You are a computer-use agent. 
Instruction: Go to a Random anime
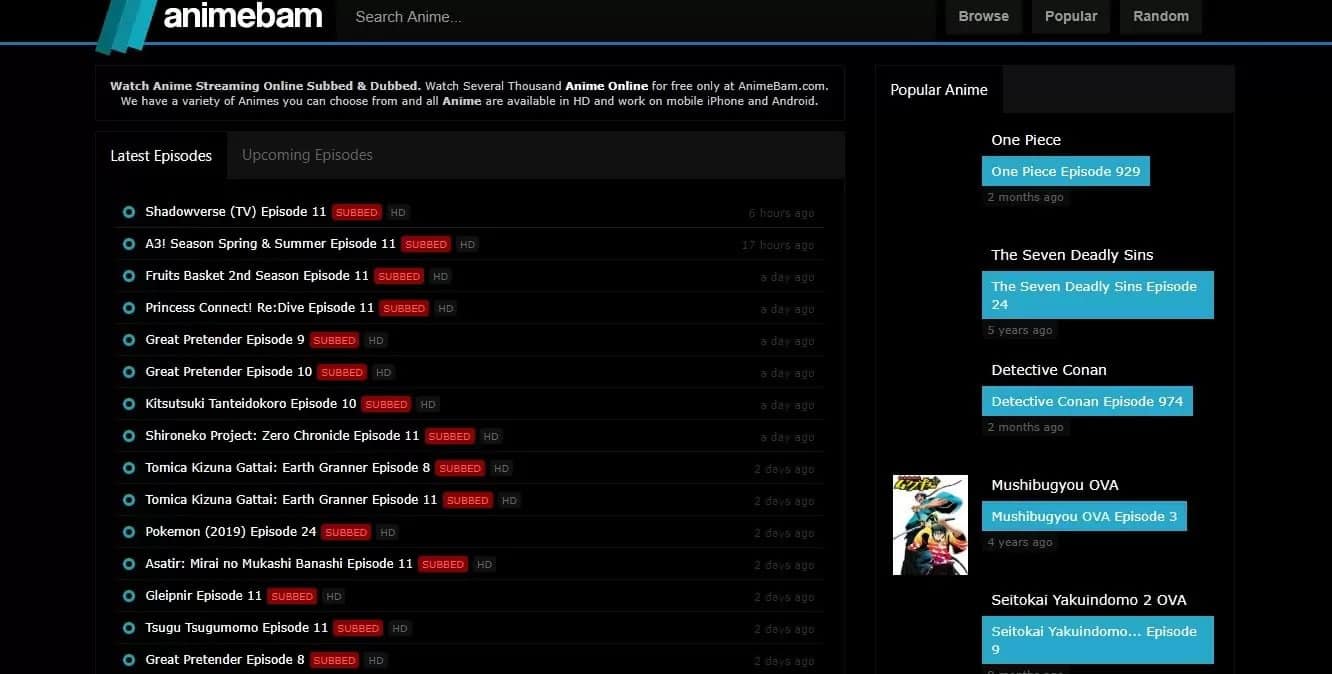pos(1161,16)
